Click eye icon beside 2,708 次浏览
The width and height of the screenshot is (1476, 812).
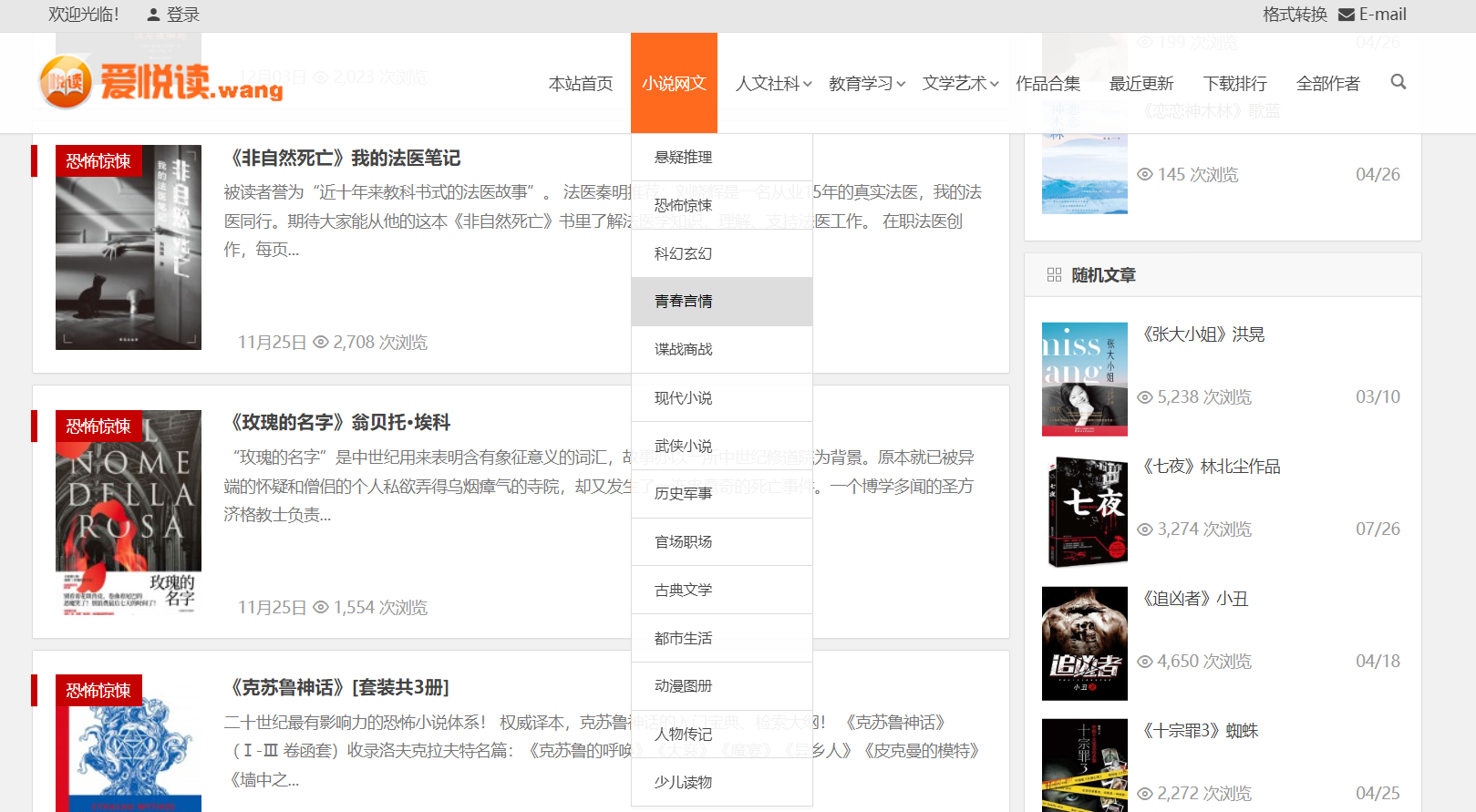click(321, 342)
